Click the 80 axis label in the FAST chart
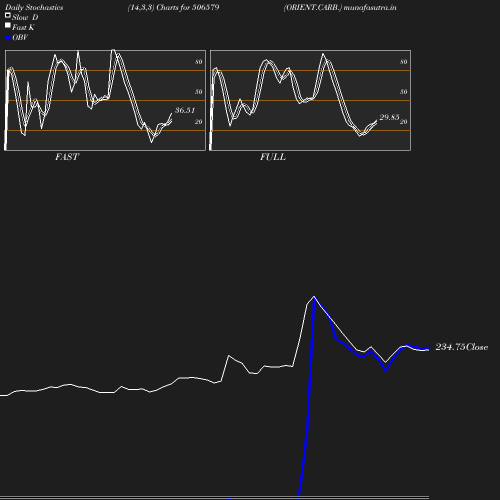This screenshot has height=500, width=500. point(199,62)
